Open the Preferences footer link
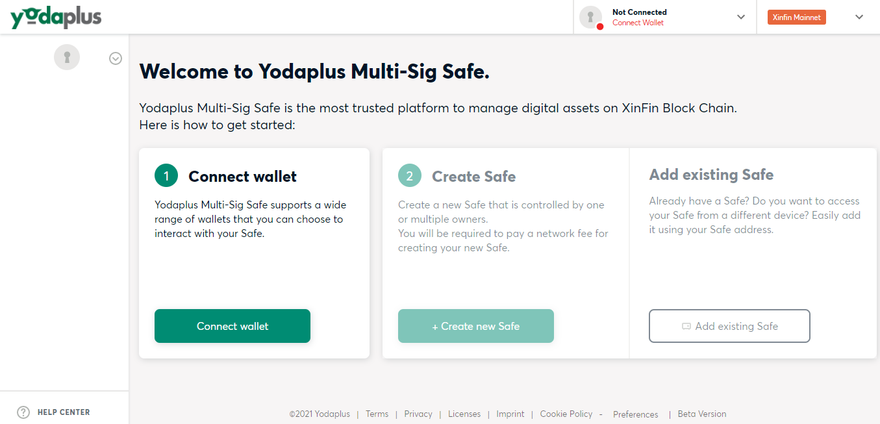This screenshot has width=880, height=424. pos(635,414)
